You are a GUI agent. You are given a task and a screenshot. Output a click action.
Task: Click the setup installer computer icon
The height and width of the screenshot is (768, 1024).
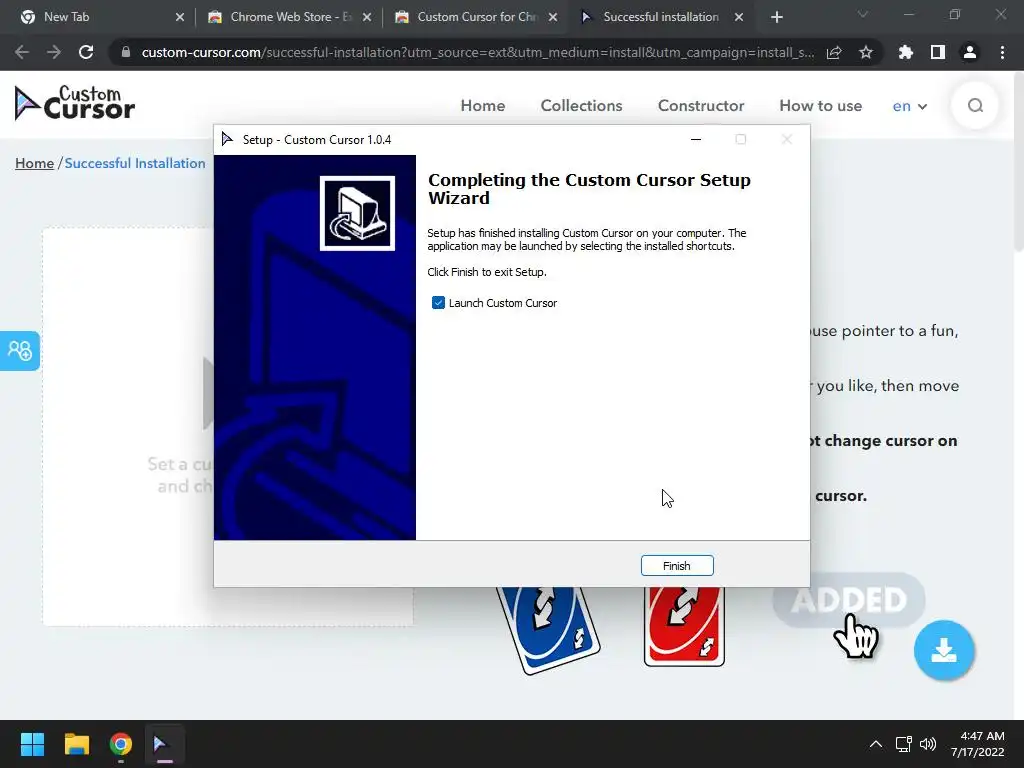click(357, 213)
